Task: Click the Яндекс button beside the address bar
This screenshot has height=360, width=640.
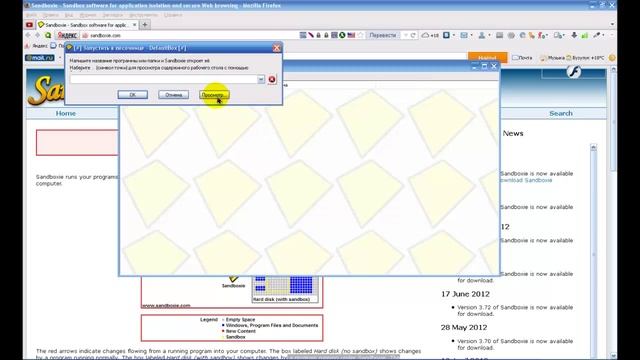Action: 67,36
